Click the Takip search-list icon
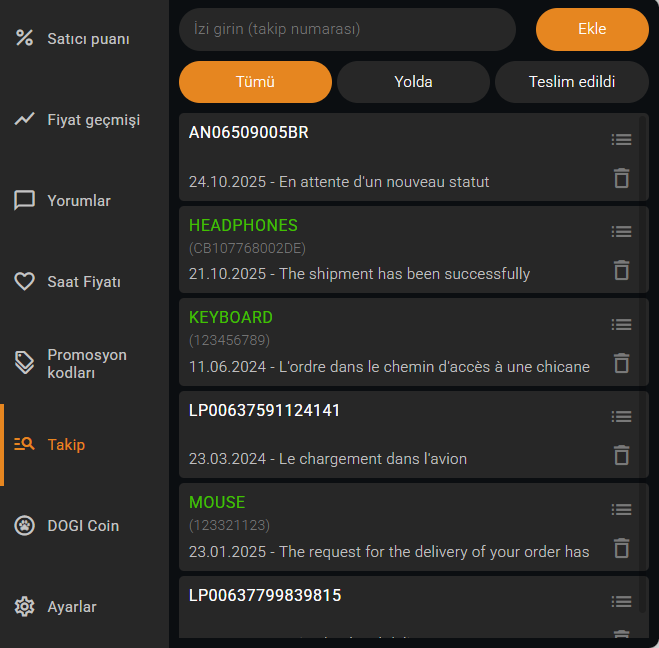The height and width of the screenshot is (648, 659). tap(24, 444)
